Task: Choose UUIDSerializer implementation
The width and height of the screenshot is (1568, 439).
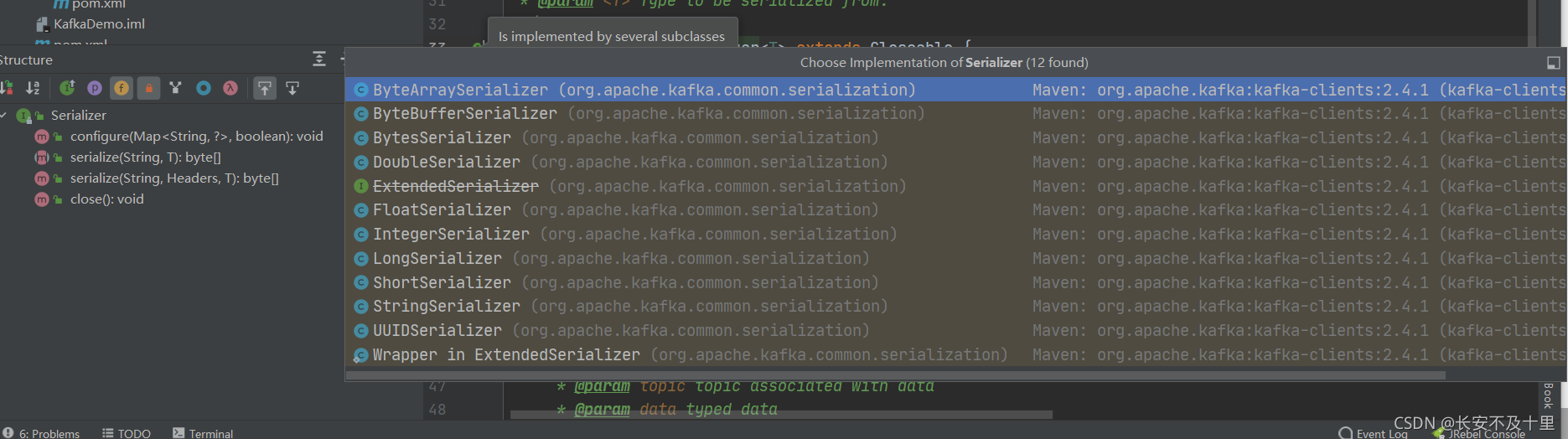Action: (955, 330)
